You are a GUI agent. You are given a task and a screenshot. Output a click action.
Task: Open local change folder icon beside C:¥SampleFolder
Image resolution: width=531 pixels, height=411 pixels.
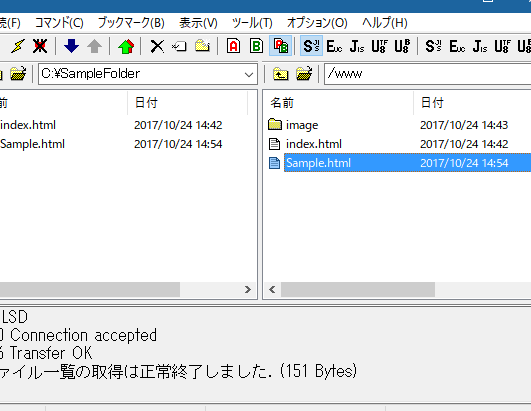click(x=18, y=73)
